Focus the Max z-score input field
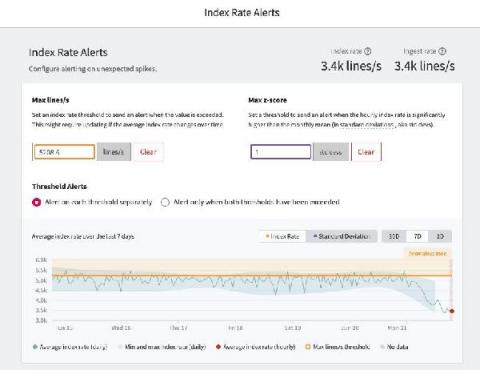Image resolution: width=480 pixels, height=370 pixels. [281, 152]
